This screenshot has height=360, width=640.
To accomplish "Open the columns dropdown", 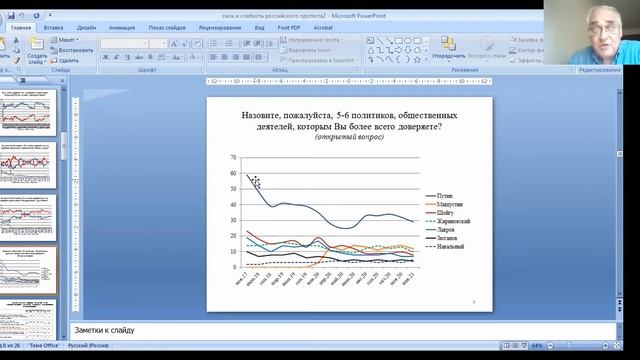I will (x=260, y=57).
